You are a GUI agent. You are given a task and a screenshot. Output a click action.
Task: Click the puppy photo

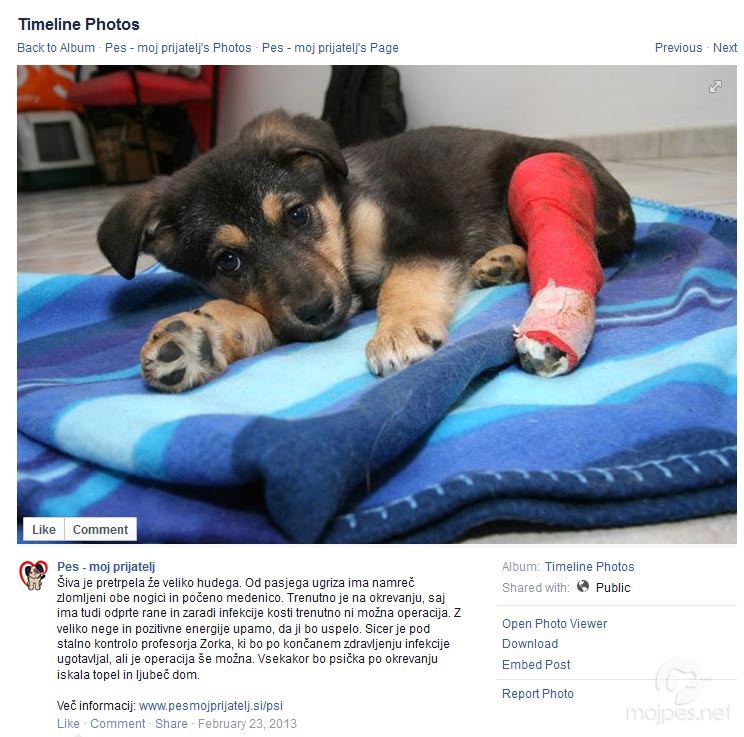tap(377, 304)
